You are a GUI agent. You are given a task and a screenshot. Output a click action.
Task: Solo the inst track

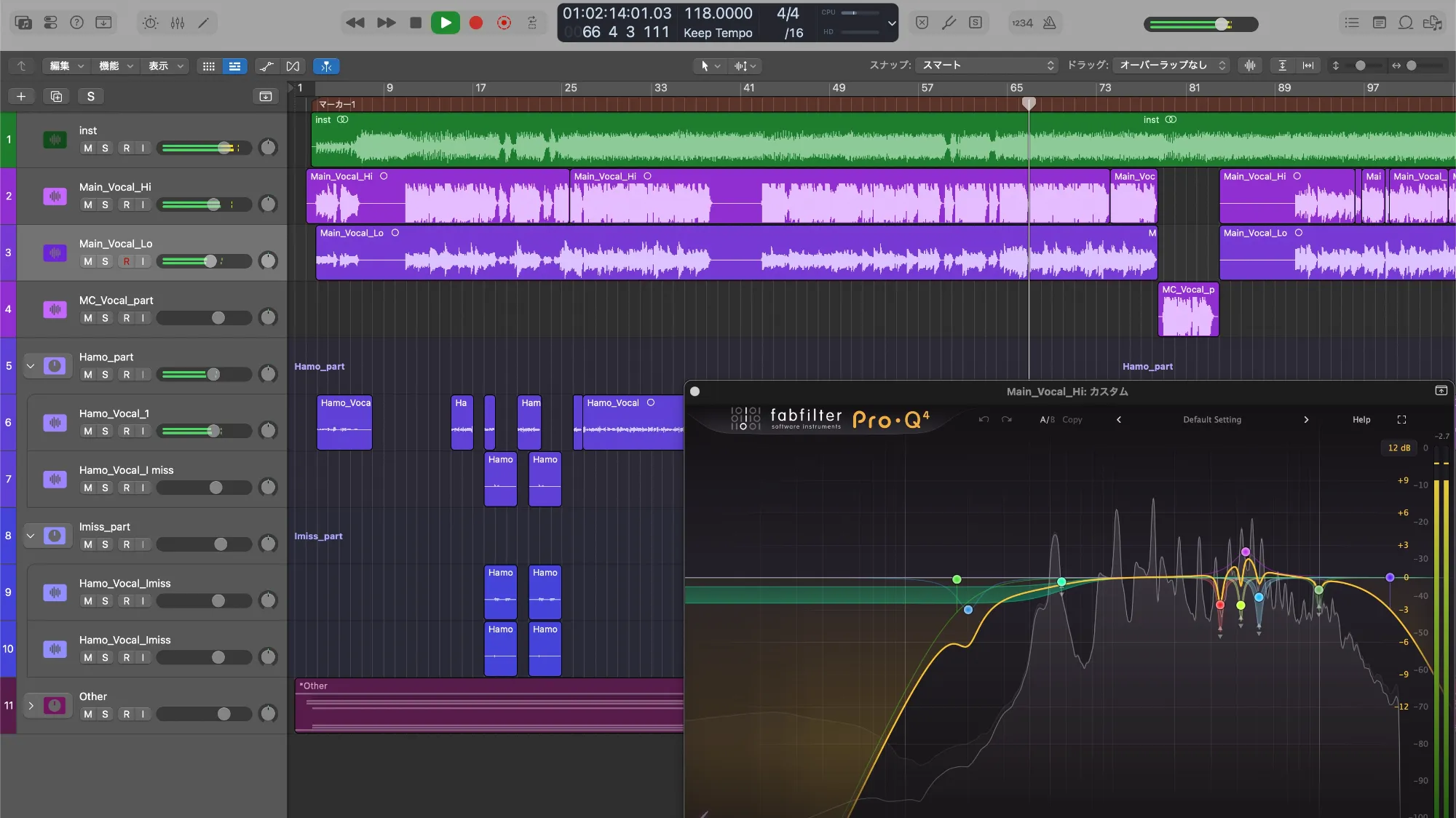[105, 148]
